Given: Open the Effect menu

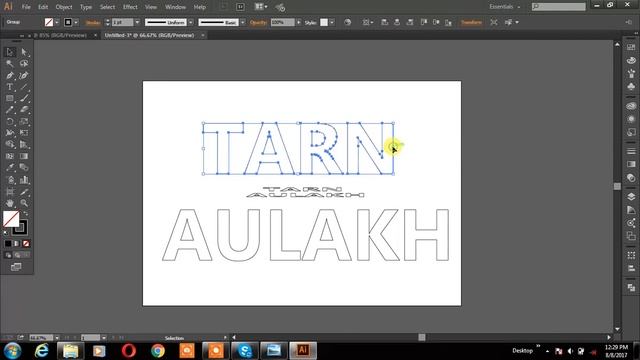Looking at the screenshot, I should tap(130, 7).
